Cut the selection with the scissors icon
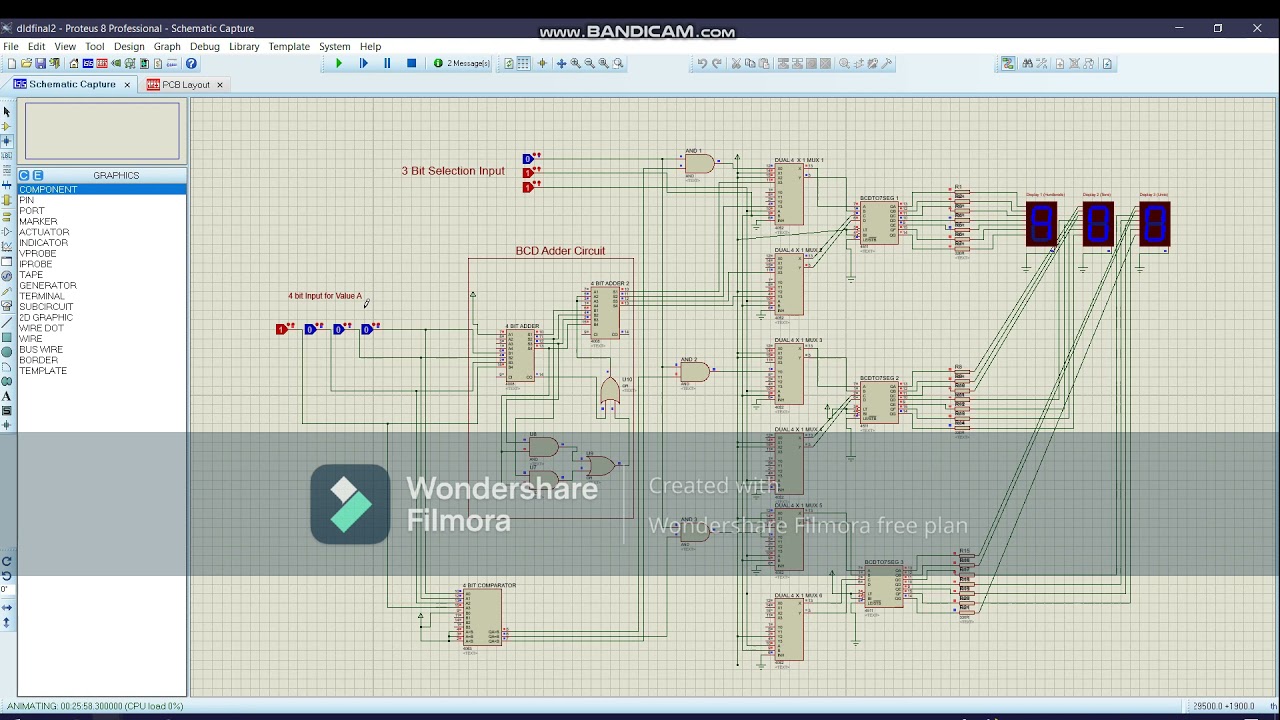Viewport: 1280px width, 720px height. (x=736, y=63)
